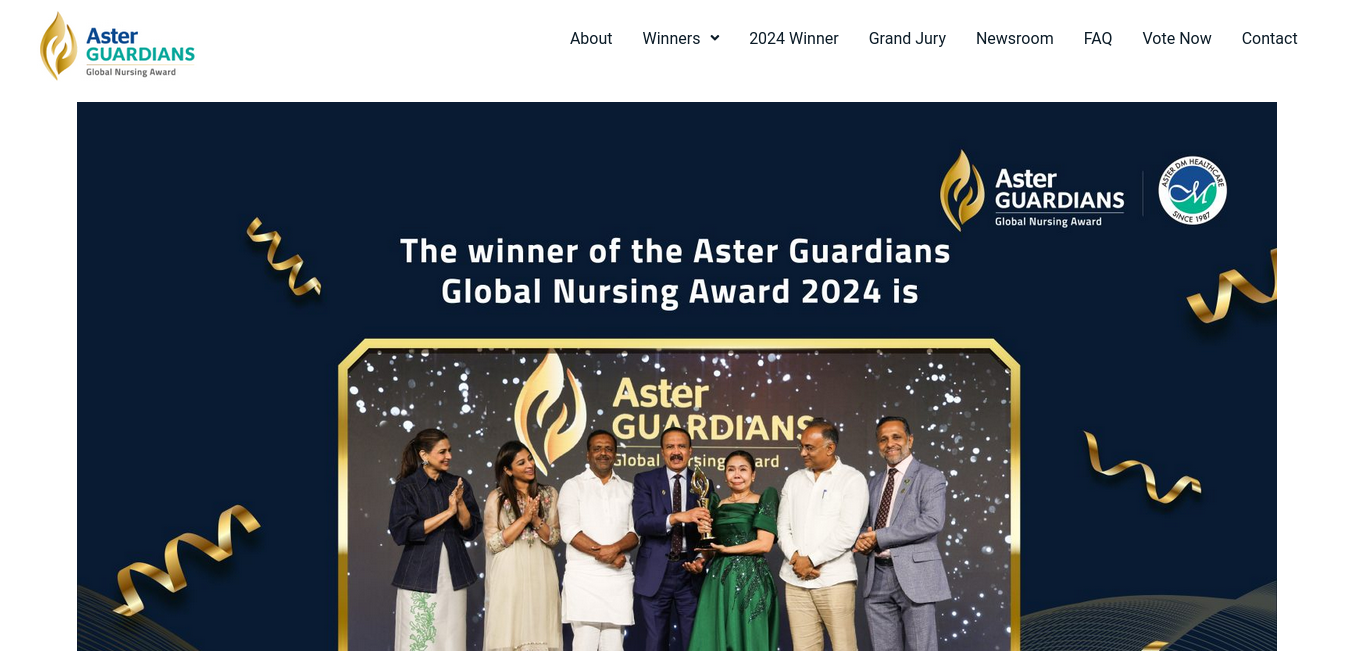Click the gold ribbon right of the photo
1366x651 pixels.
(x=1142, y=467)
